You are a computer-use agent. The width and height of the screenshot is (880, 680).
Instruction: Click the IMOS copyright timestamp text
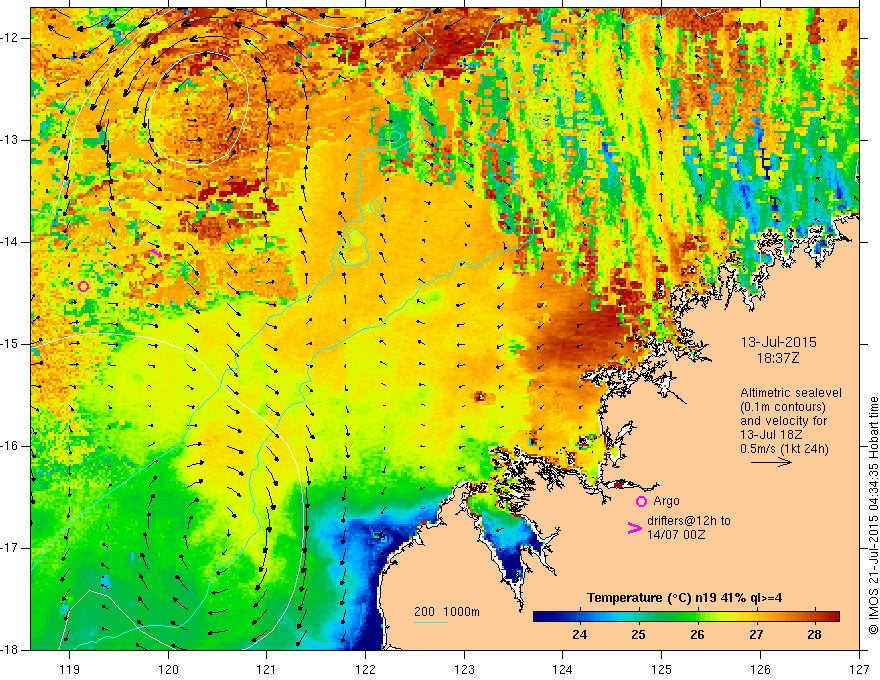tap(873, 515)
